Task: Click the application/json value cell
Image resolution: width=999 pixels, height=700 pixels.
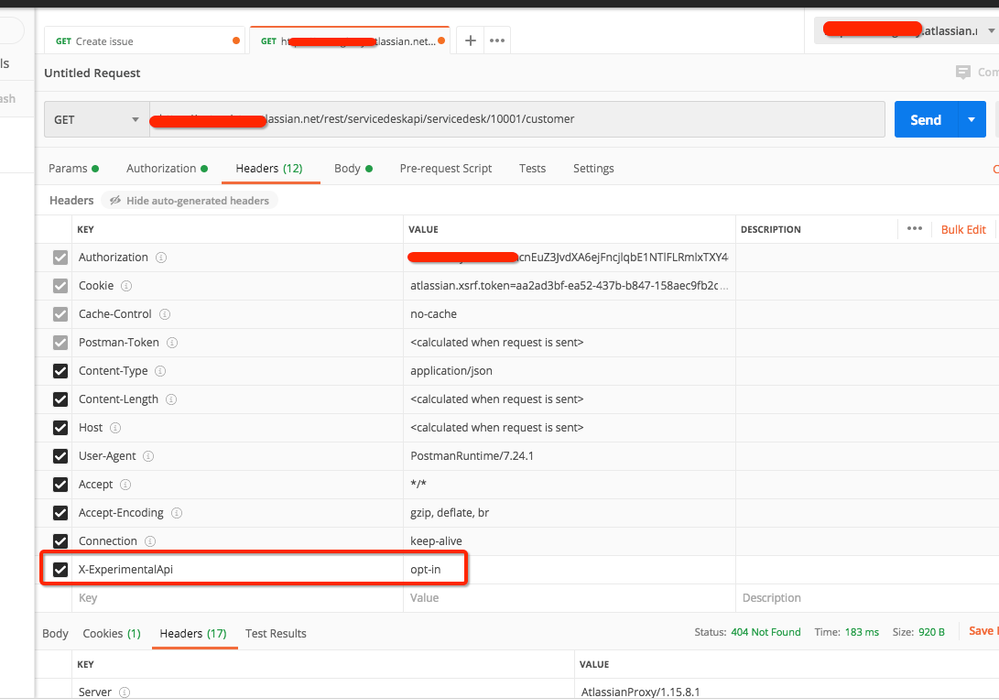Action: 569,371
